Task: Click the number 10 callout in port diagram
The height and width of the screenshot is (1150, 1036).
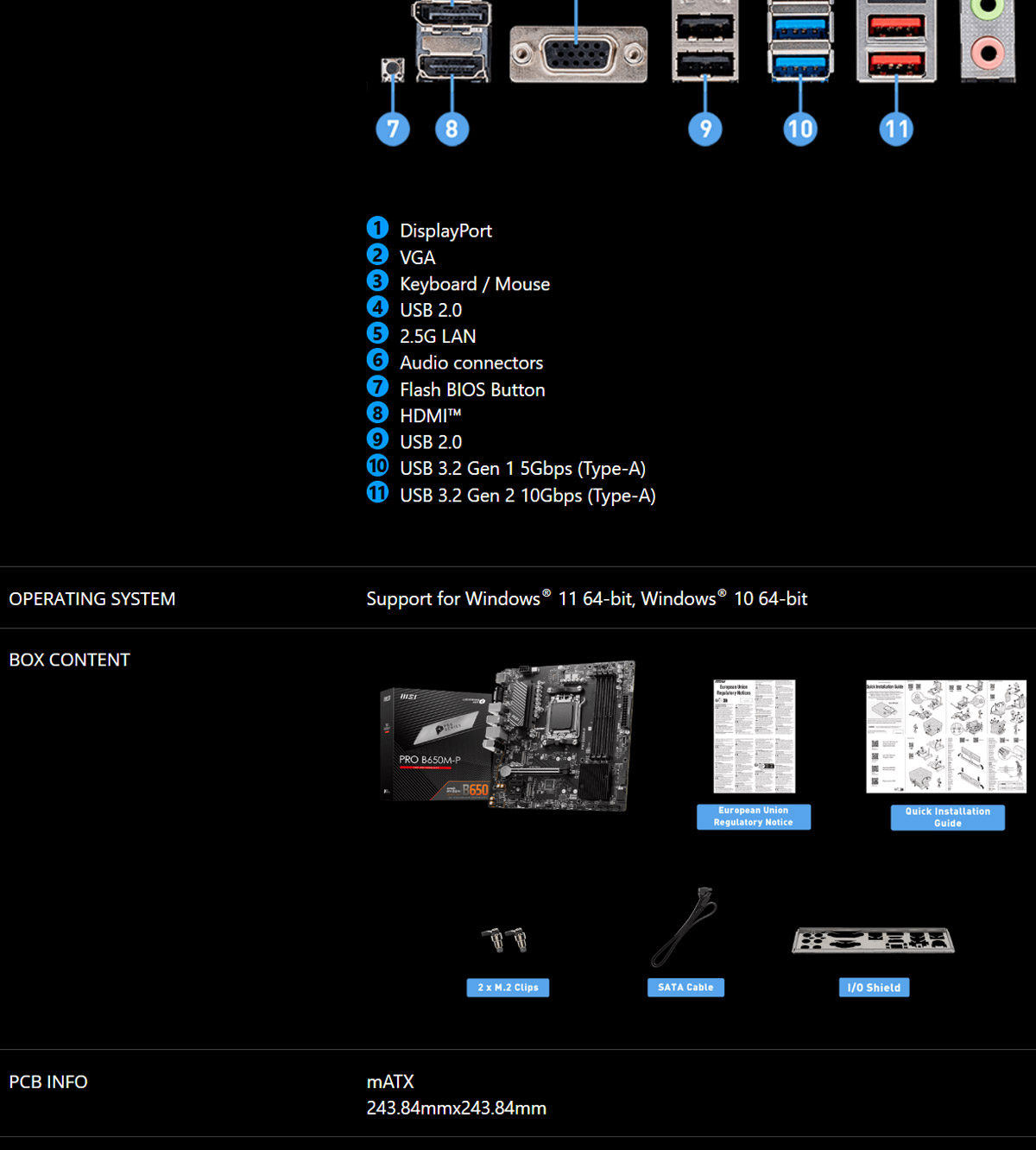Action: pos(800,130)
